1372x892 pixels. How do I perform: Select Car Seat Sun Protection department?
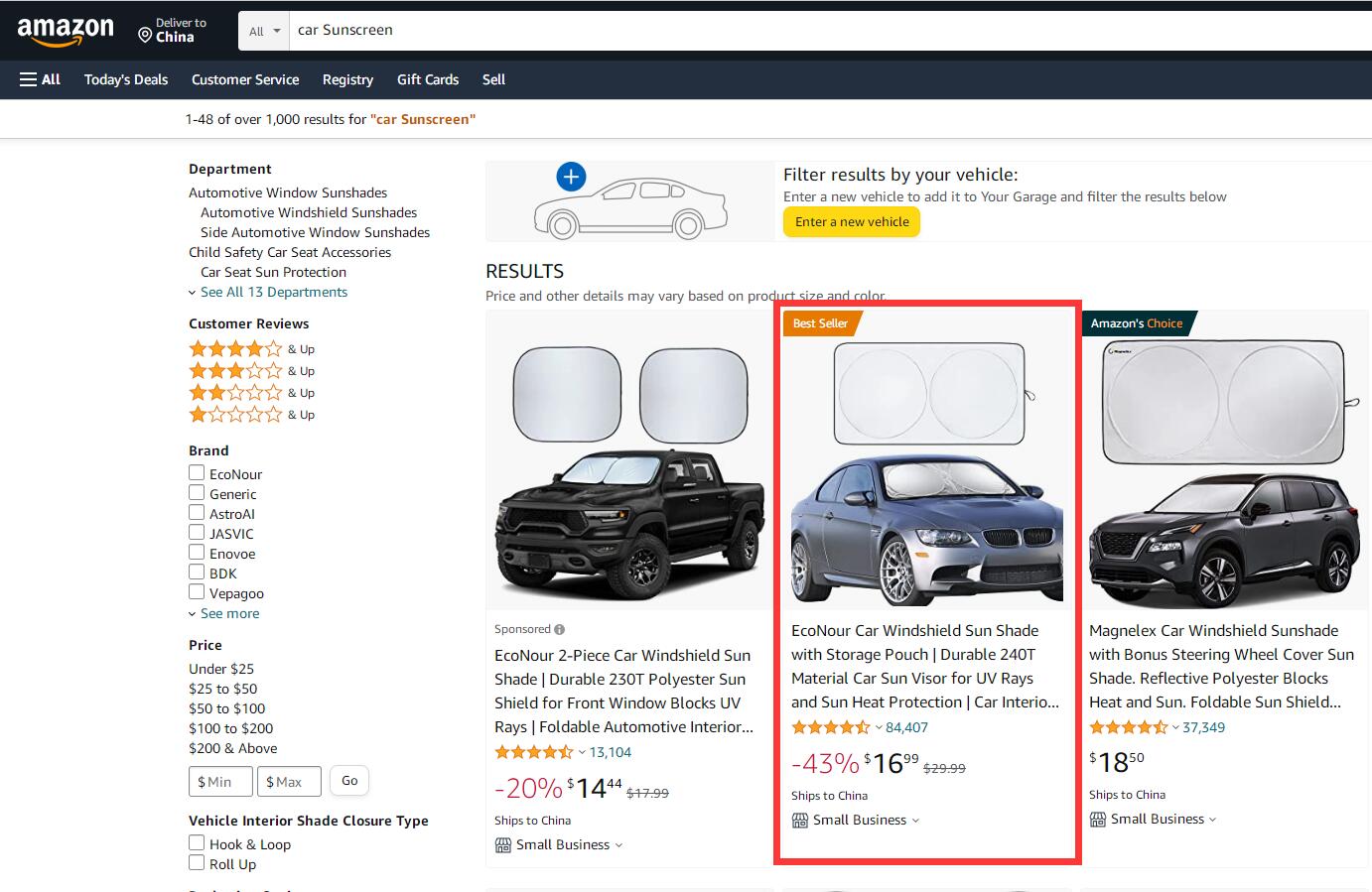click(273, 272)
